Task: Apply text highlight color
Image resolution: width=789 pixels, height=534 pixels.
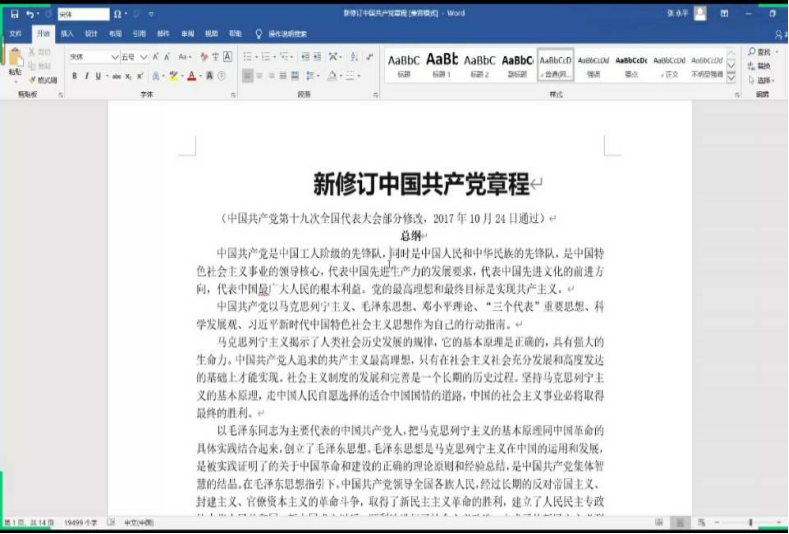Action: click(173, 76)
